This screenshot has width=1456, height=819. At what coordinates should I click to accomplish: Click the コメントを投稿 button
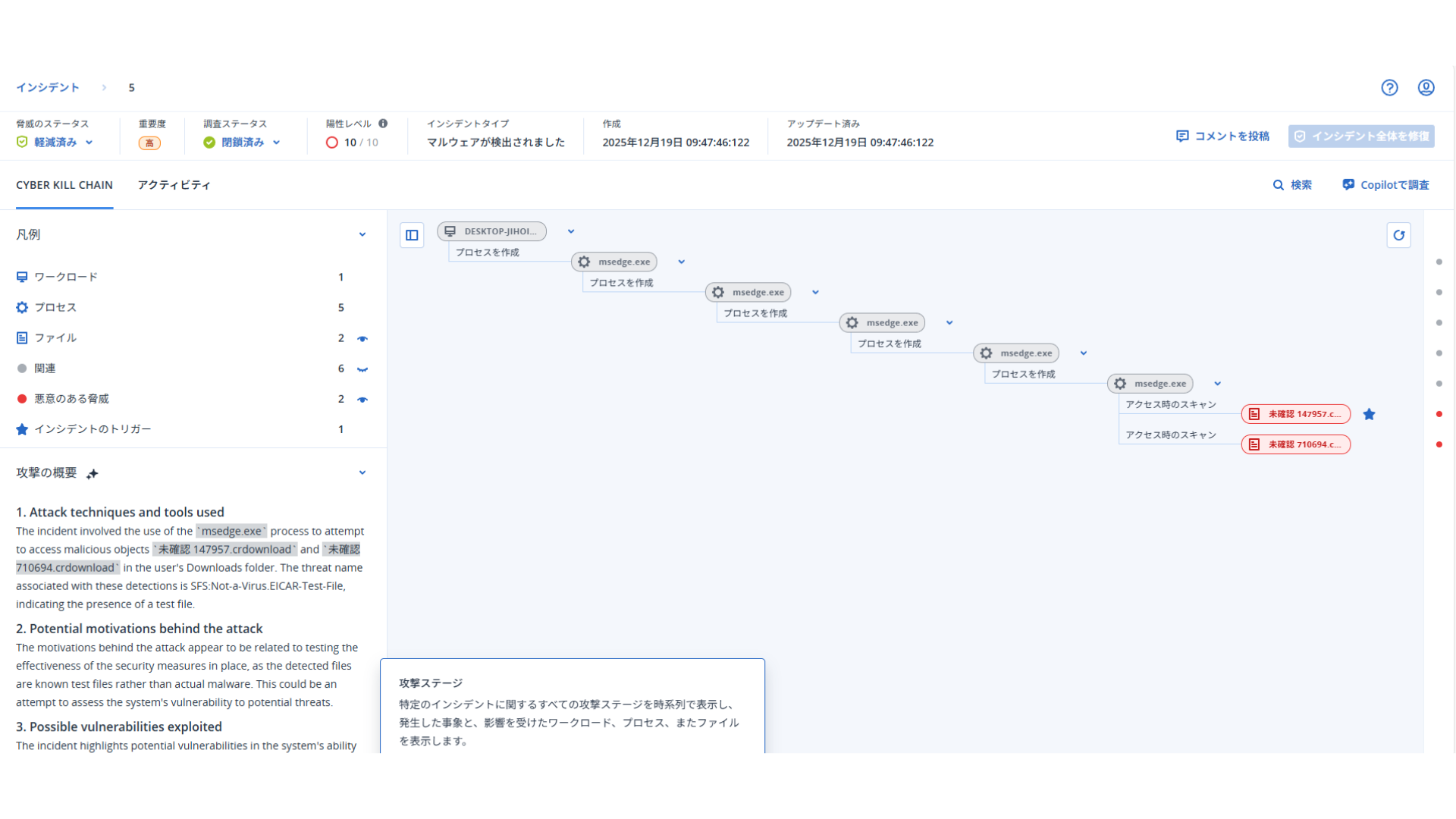click(1222, 136)
